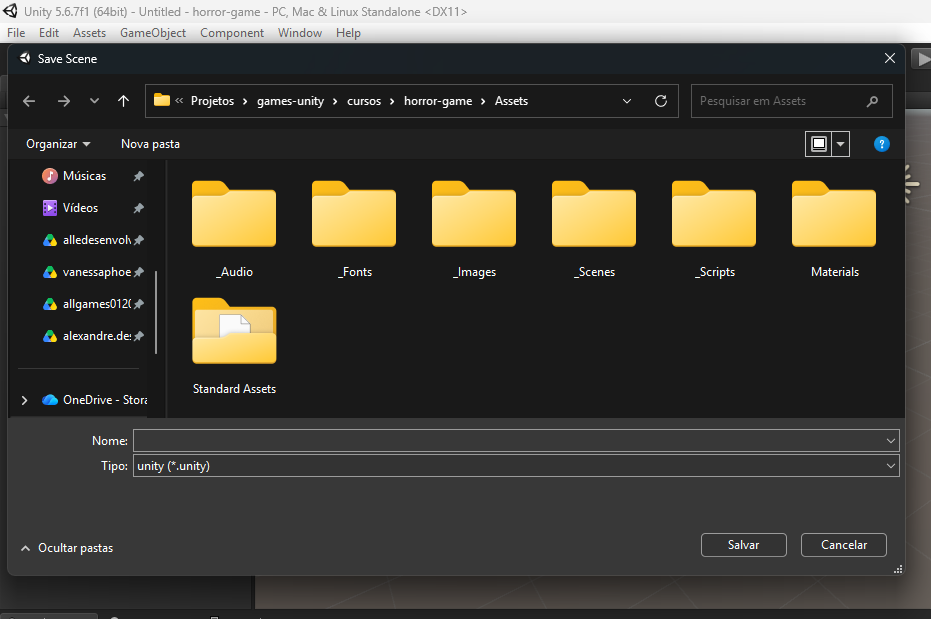Click the sidebar vertical scrollbar

click(156, 312)
